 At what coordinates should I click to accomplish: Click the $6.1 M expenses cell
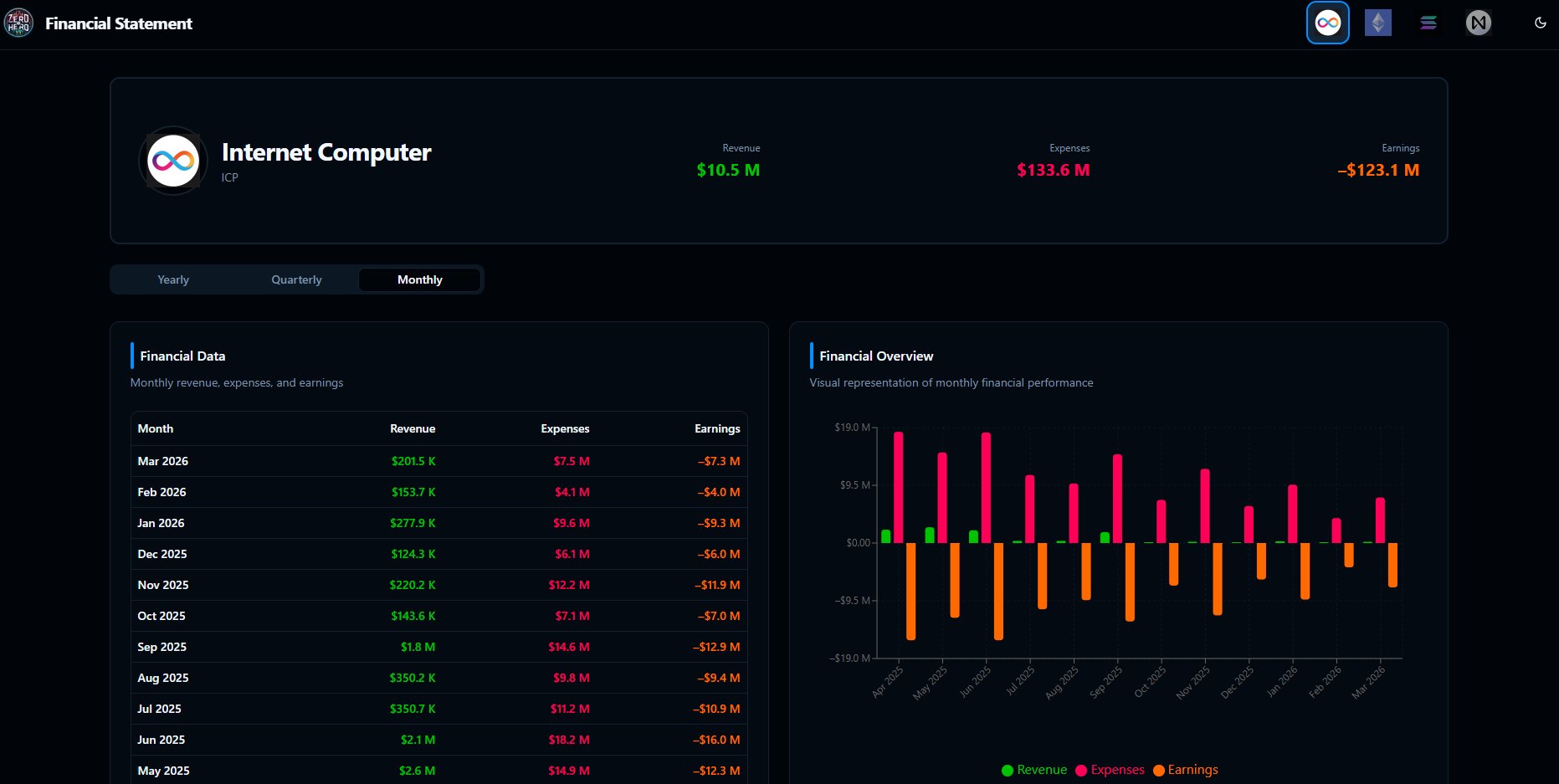[x=572, y=554]
